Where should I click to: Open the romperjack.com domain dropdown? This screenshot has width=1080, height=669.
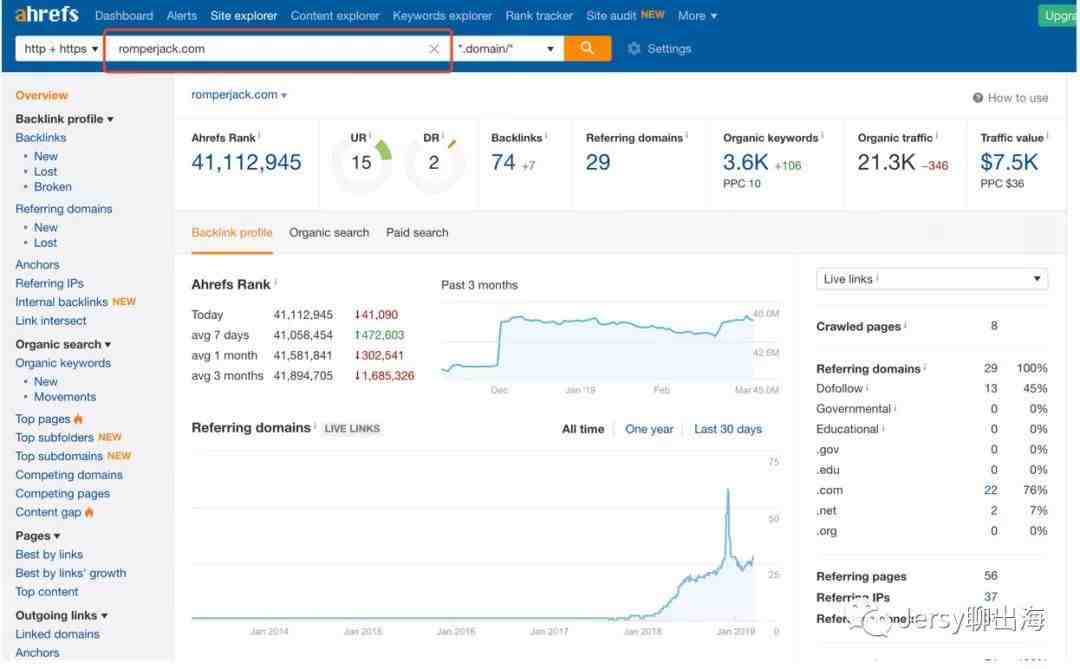239,95
